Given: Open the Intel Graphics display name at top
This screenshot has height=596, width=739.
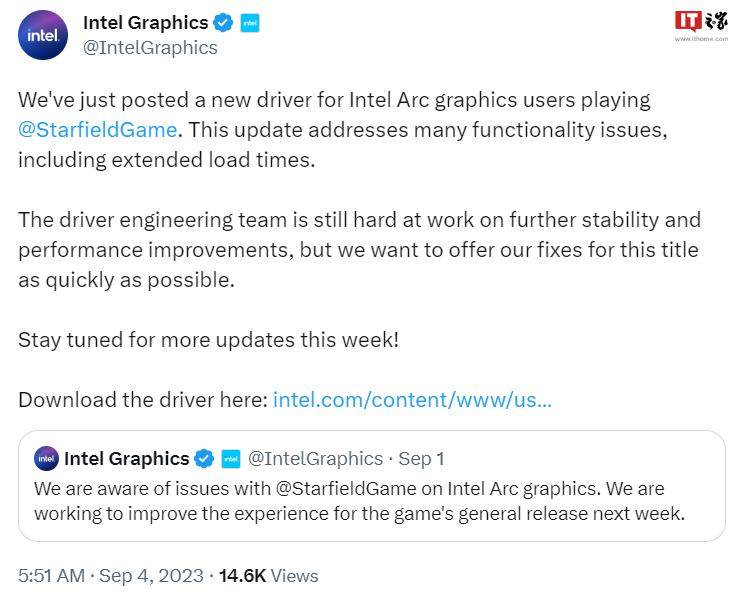Looking at the screenshot, I should pyautogui.click(x=146, y=23).
